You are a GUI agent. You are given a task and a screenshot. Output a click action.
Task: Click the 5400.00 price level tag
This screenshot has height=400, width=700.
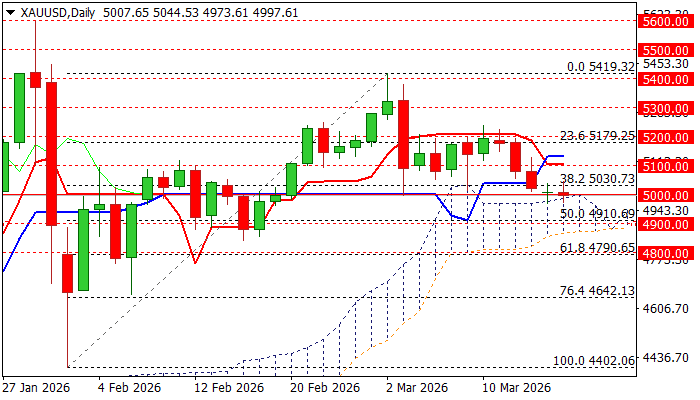point(667,78)
